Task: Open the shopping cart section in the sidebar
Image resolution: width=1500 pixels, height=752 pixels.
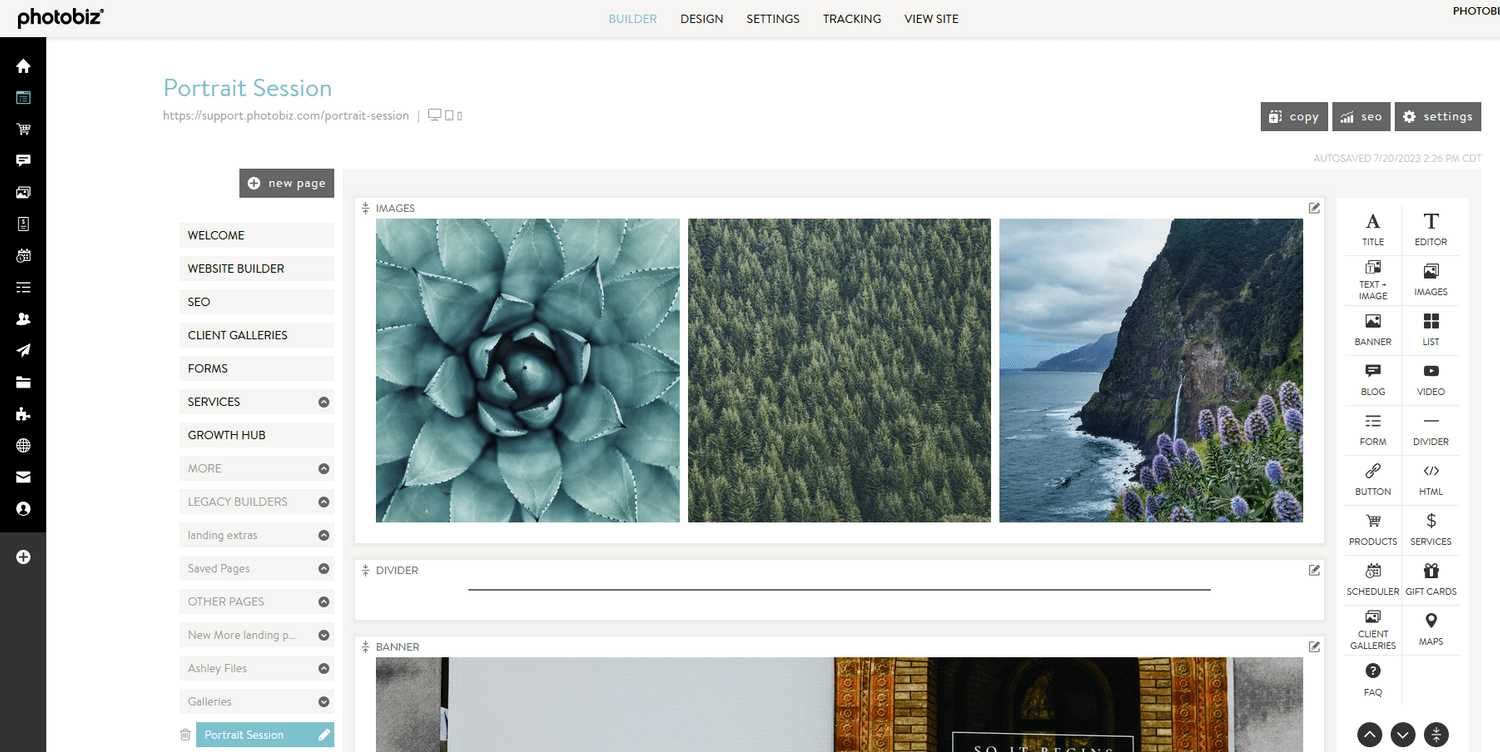Action: [22, 129]
